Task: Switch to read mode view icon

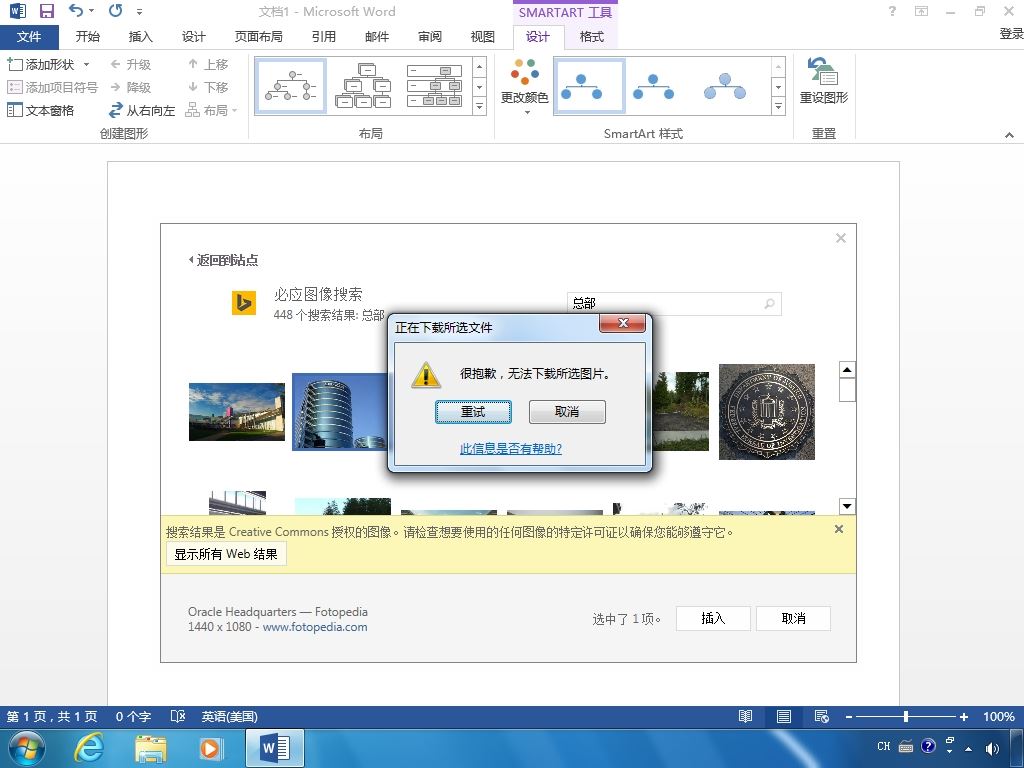Action: tap(745, 716)
